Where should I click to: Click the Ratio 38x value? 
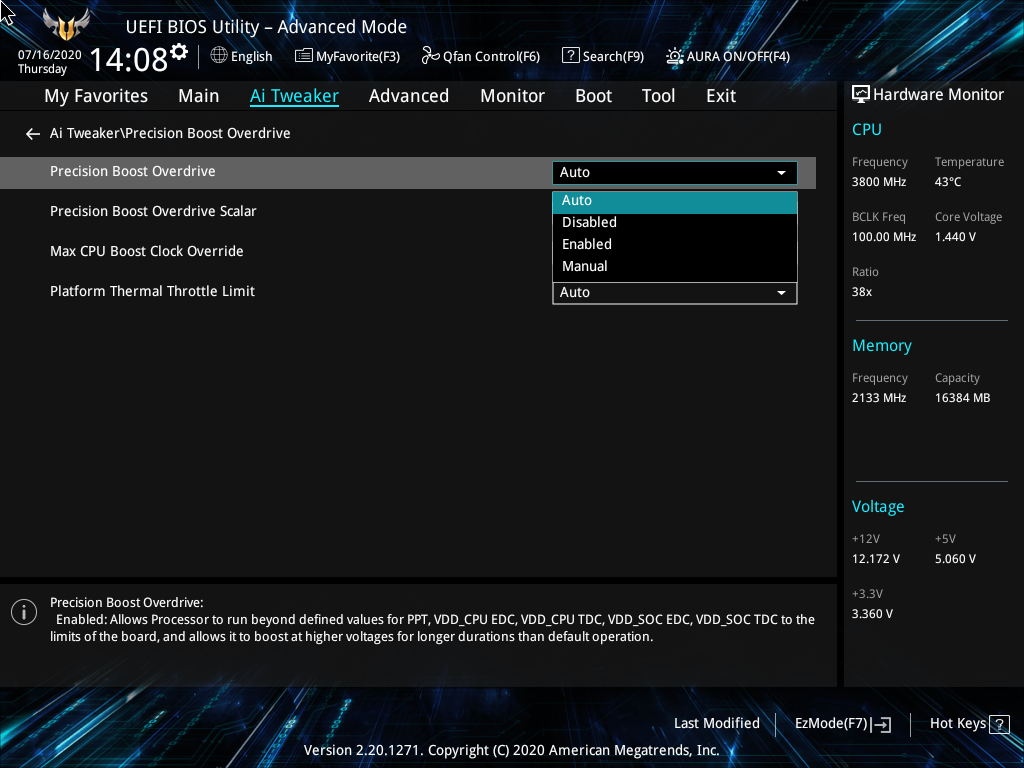coord(862,292)
